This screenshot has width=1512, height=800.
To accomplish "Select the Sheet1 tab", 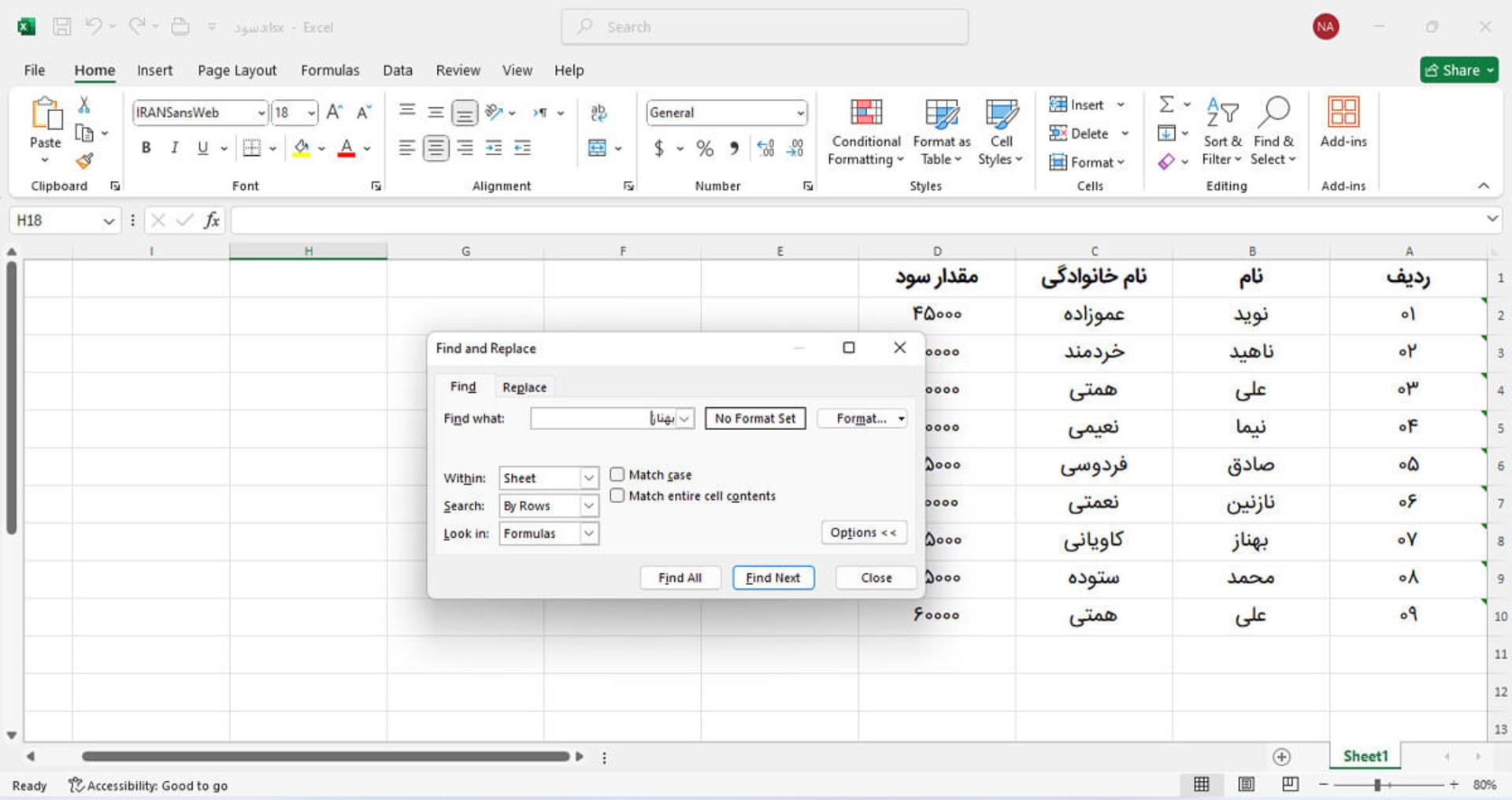I will click(x=1366, y=757).
